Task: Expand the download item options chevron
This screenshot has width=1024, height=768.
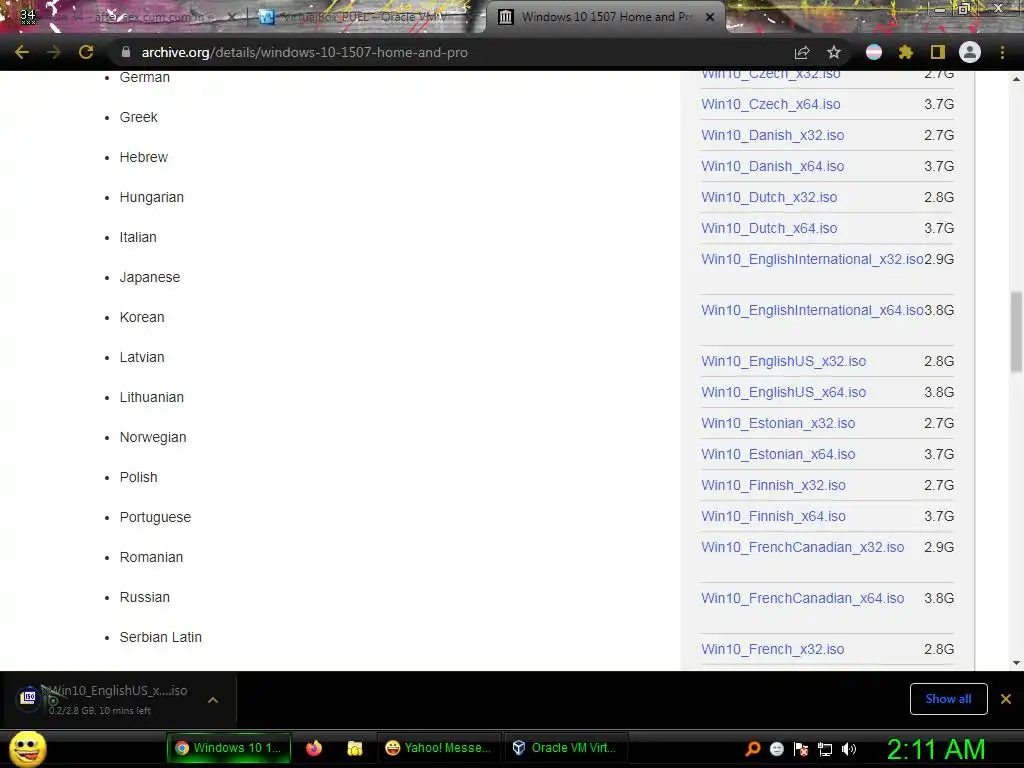Action: pos(213,700)
